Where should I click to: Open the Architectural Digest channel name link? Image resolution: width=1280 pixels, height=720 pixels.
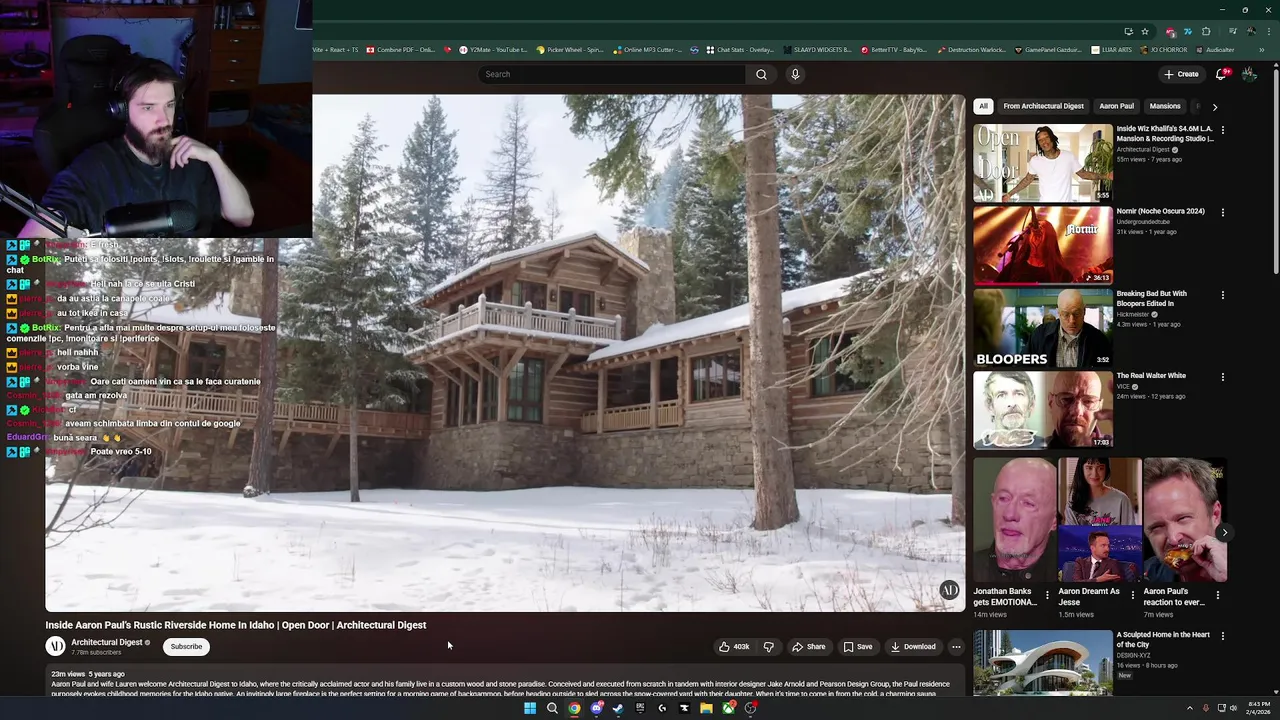[x=107, y=642]
